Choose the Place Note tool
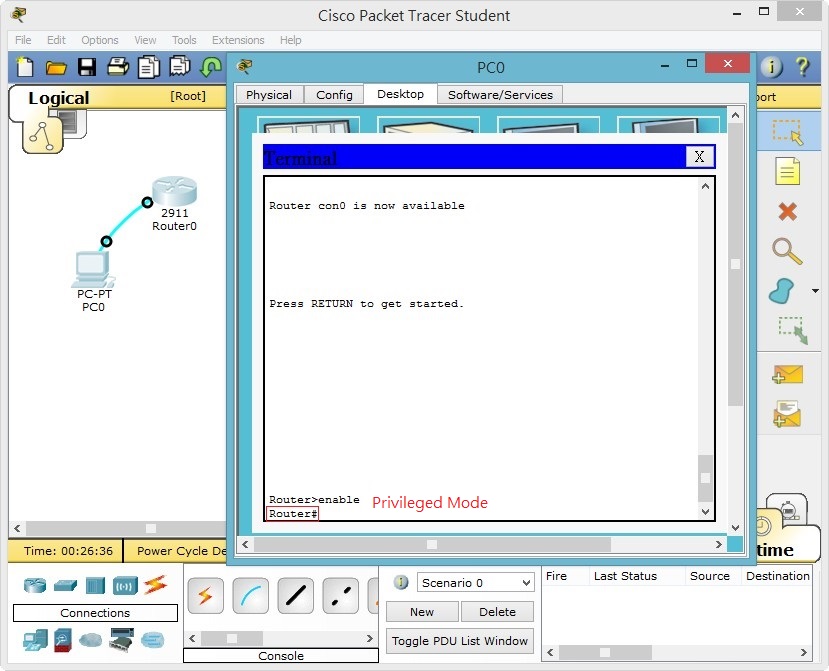Viewport: 829px width, 671px height. pos(787,171)
